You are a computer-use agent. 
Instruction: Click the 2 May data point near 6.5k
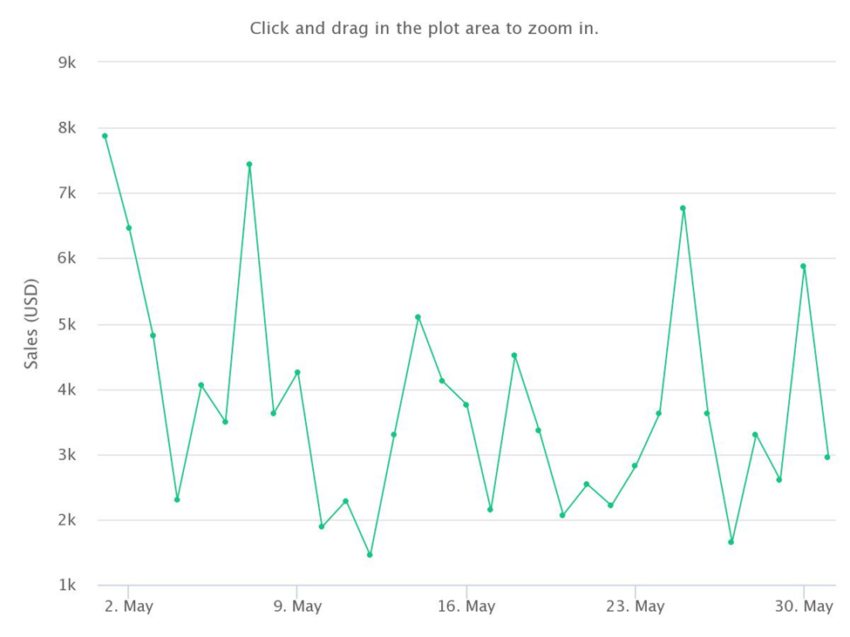(129, 228)
